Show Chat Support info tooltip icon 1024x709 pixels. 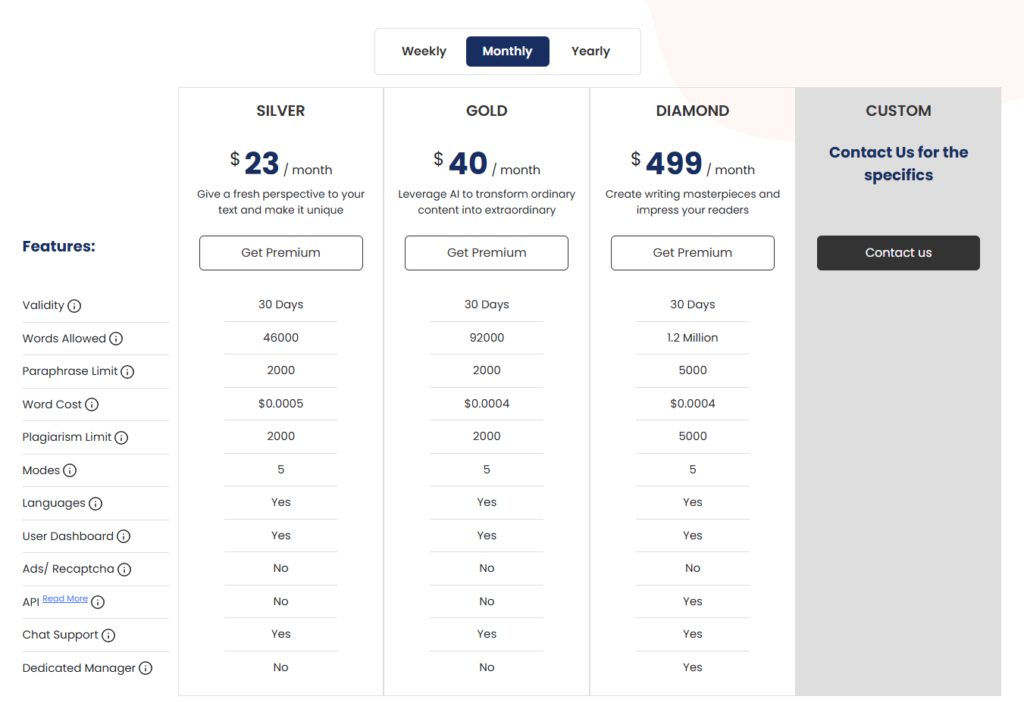click(x=108, y=636)
